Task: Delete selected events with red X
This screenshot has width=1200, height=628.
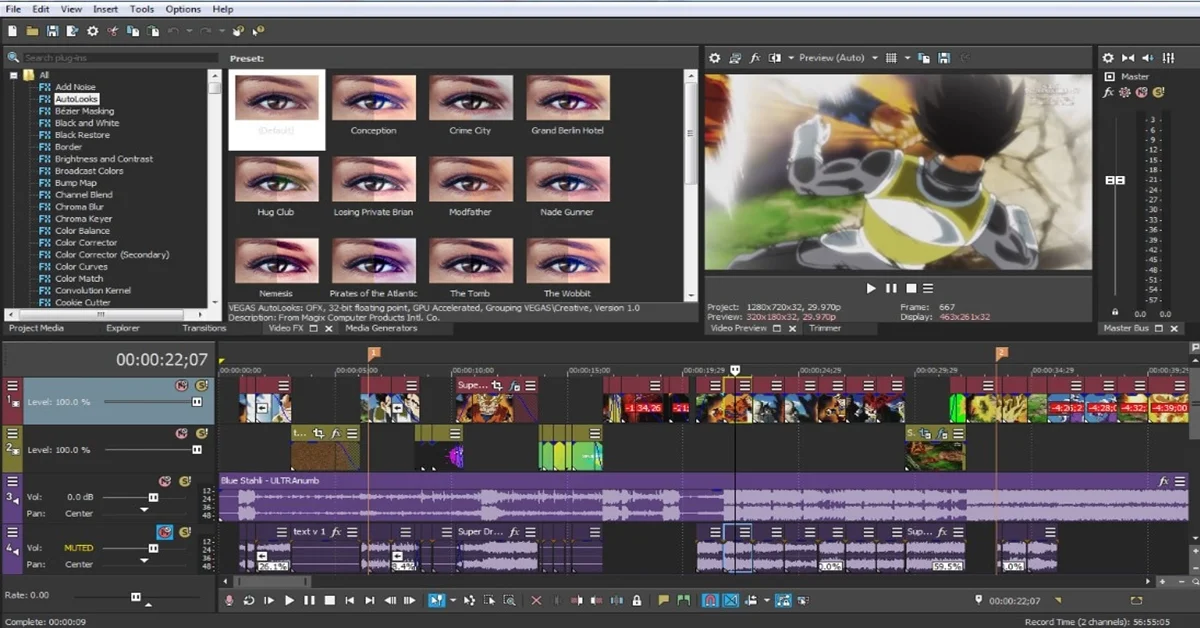Action: pyautogui.click(x=536, y=600)
